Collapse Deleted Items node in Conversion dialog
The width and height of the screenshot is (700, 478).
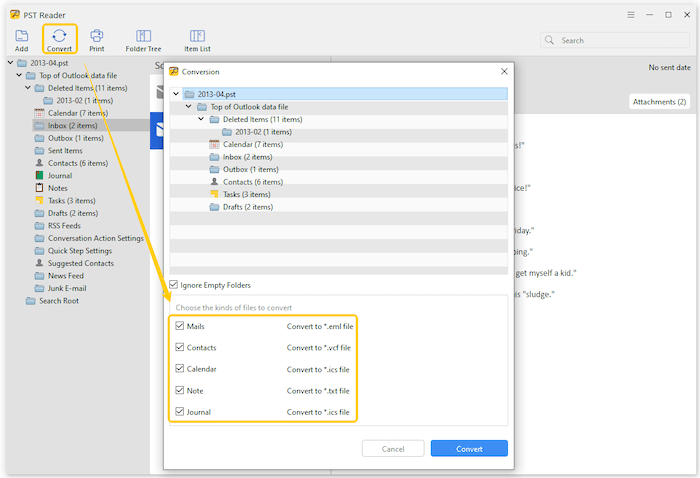(201, 119)
